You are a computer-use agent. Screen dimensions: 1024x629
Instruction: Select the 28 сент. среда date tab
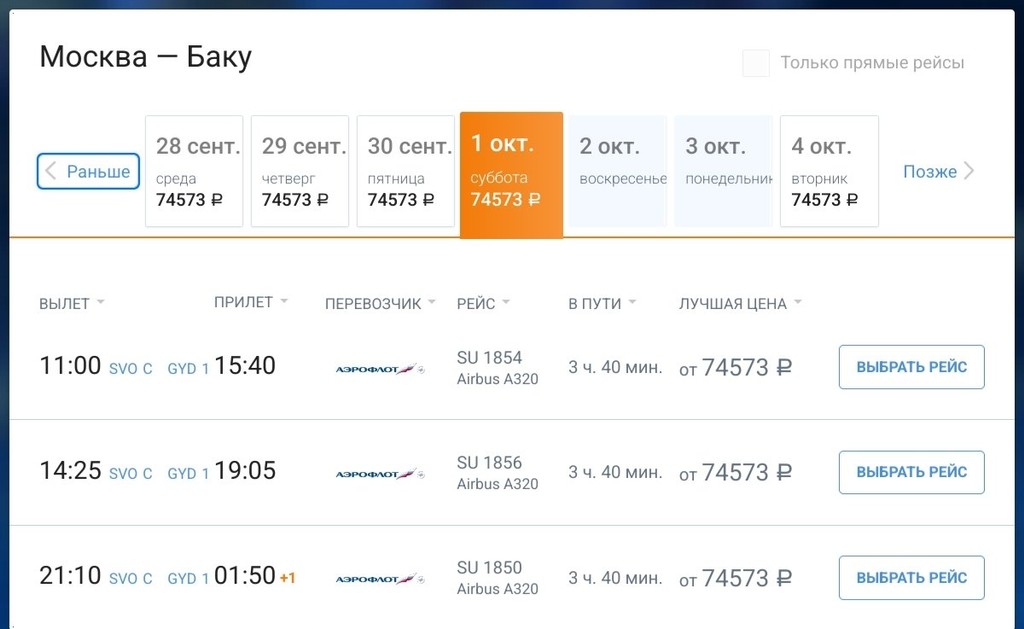[194, 171]
